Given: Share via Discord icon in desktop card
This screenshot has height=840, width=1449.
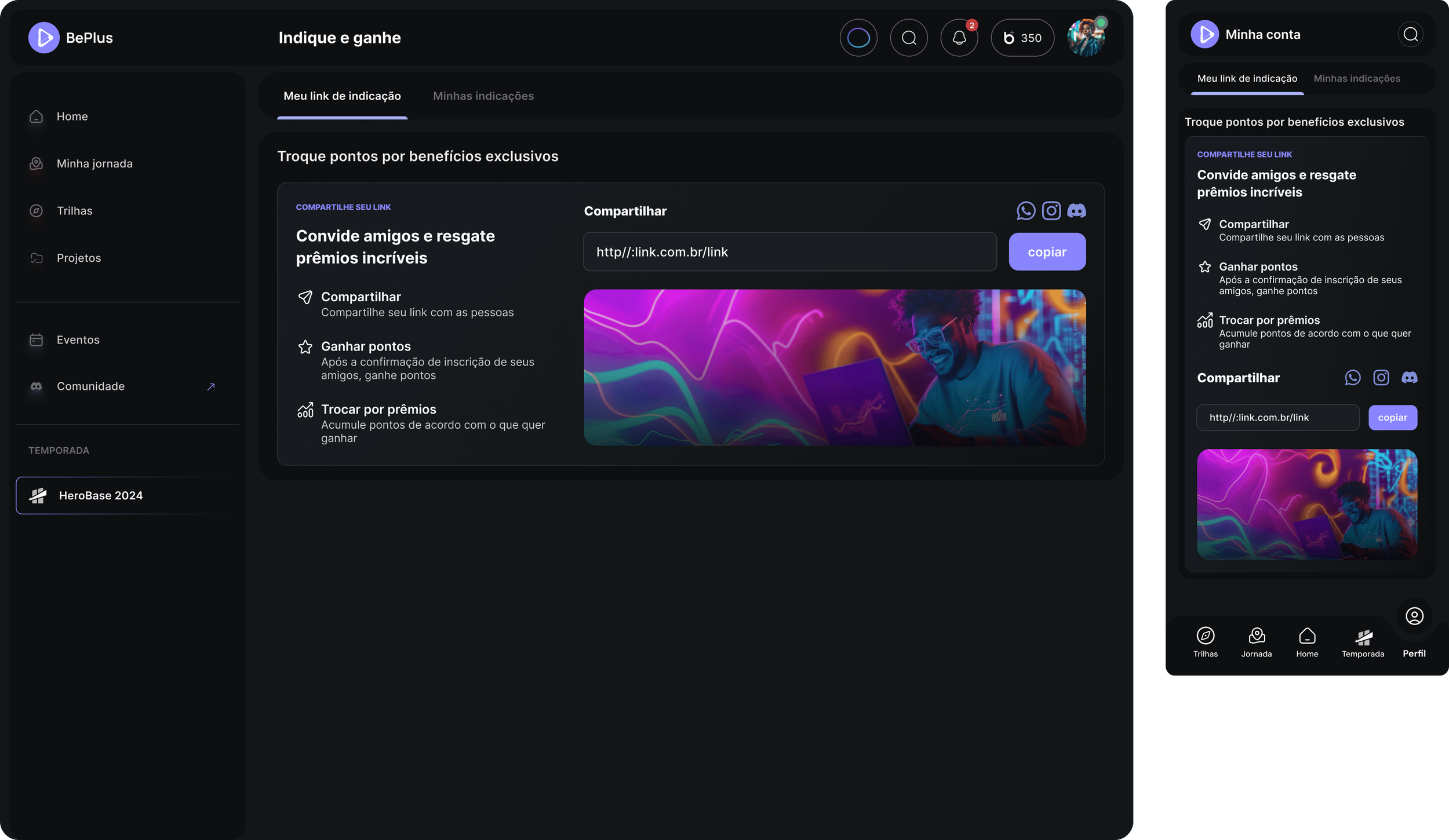Looking at the screenshot, I should [1077, 211].
